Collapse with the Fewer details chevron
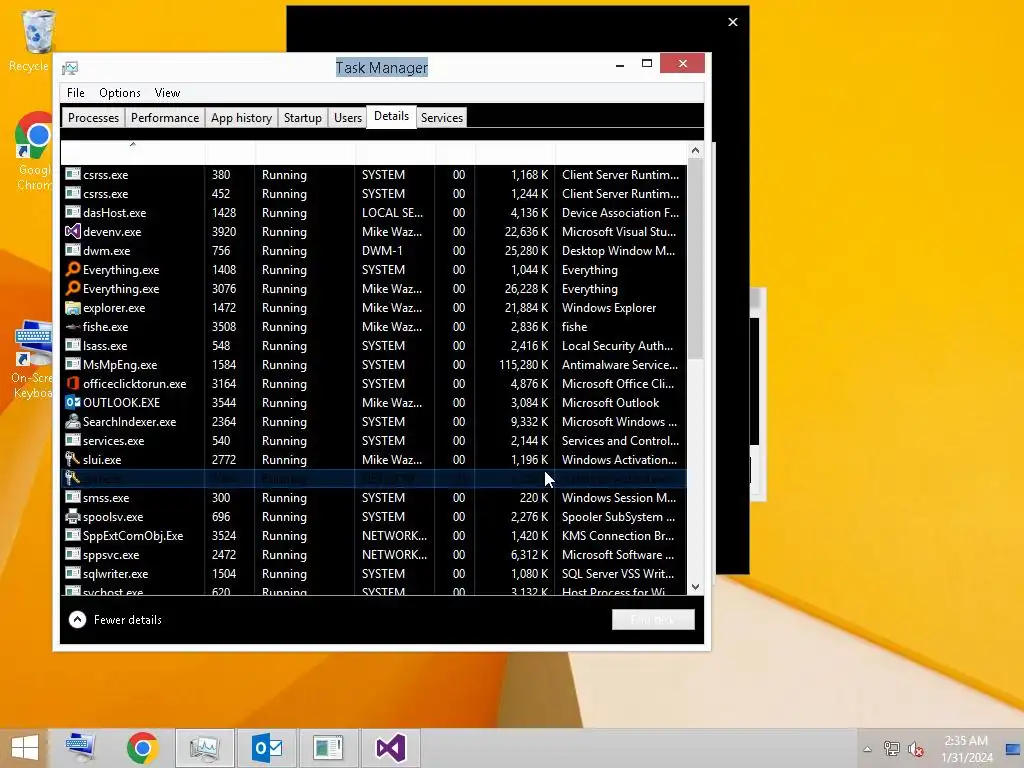Image resolution: width=1024 pixels, height=768 pixels. click(77, 619)
